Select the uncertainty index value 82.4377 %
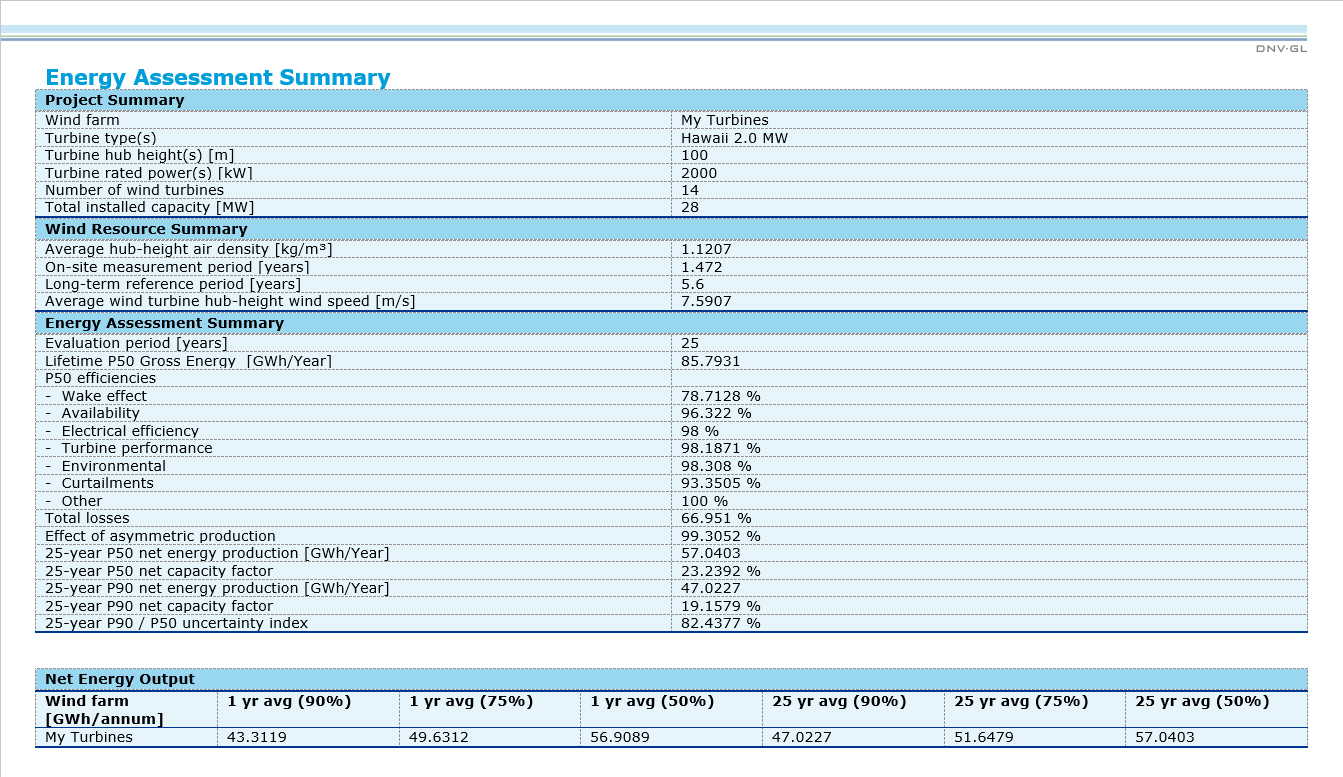 (x=720, y=623)
